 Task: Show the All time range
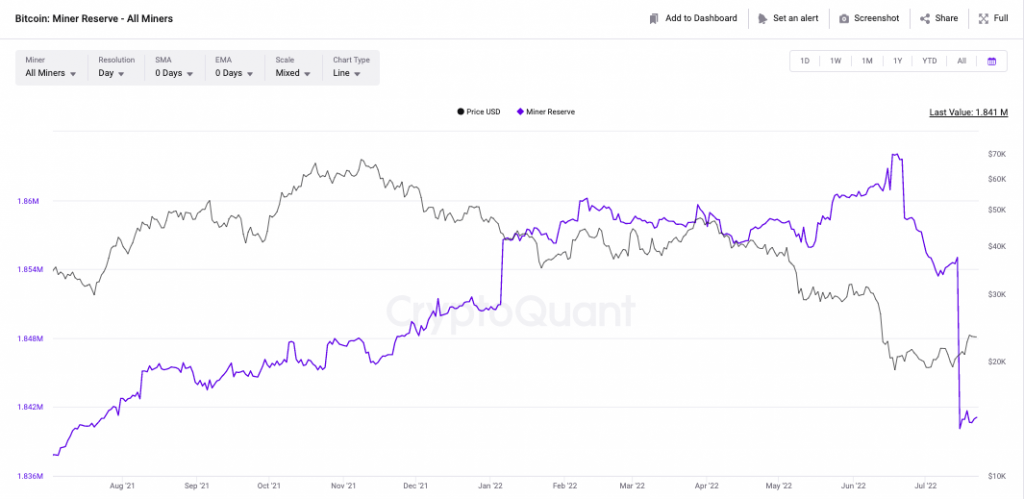(961, 61)
